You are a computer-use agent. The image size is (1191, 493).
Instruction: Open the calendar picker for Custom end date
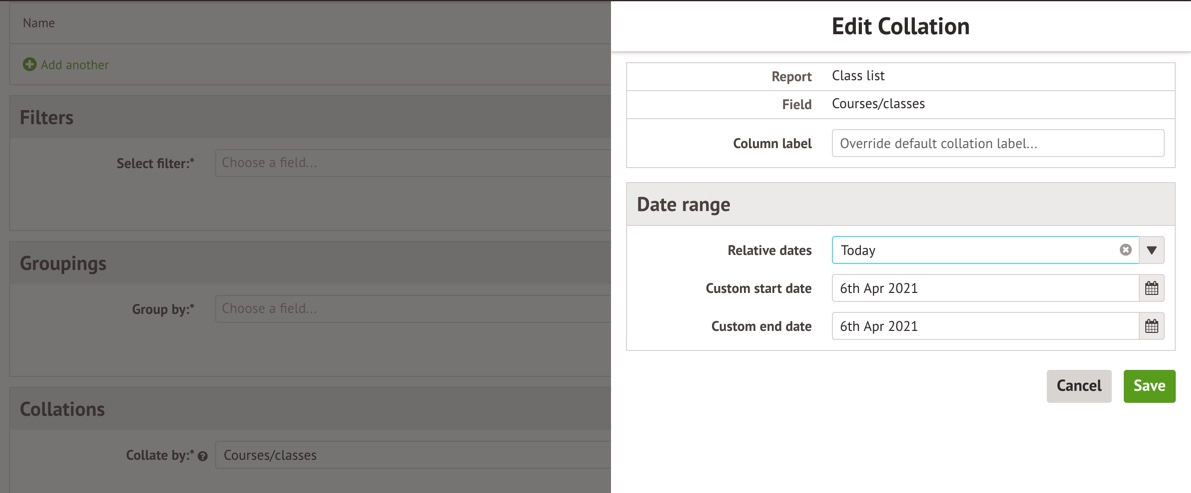pos(1152,326)
